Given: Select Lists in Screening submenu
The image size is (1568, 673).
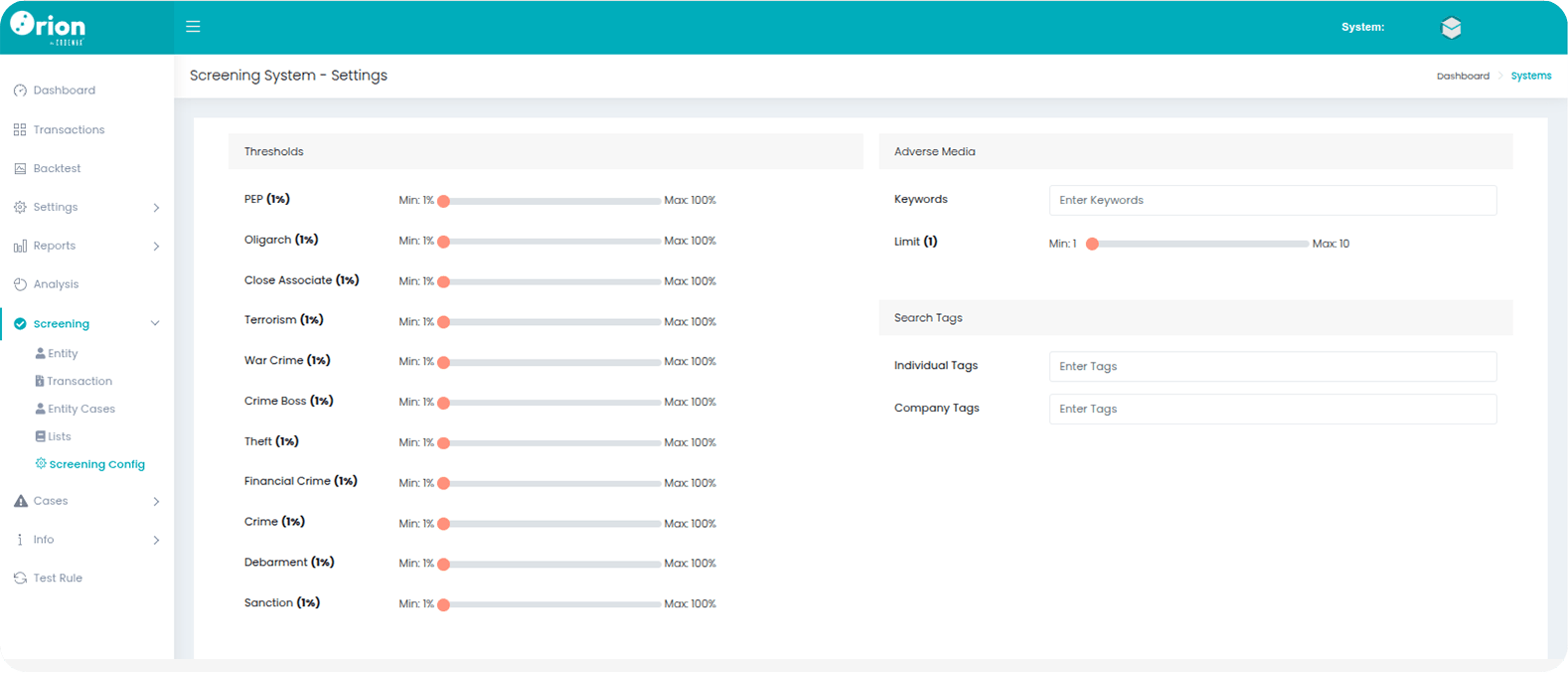Looking at the screenshot, I should coord(59,436).
